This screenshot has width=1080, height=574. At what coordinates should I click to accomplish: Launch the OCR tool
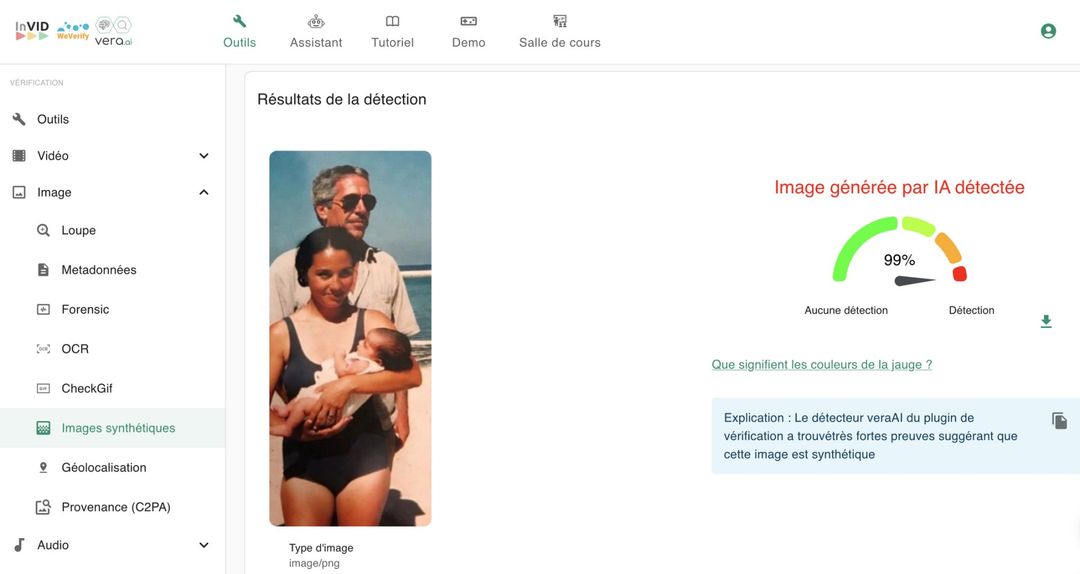point(75,349)
